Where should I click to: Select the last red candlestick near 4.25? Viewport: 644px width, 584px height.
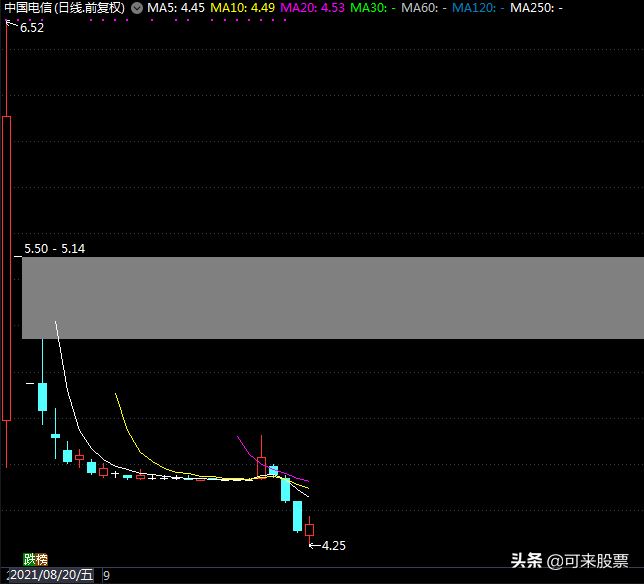pos(309,530)
